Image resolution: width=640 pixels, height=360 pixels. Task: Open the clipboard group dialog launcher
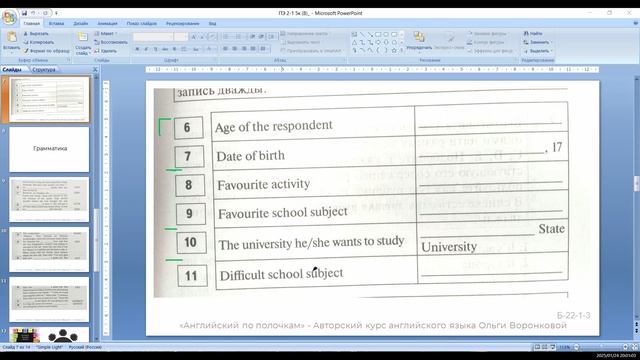(x=69, y=60)
